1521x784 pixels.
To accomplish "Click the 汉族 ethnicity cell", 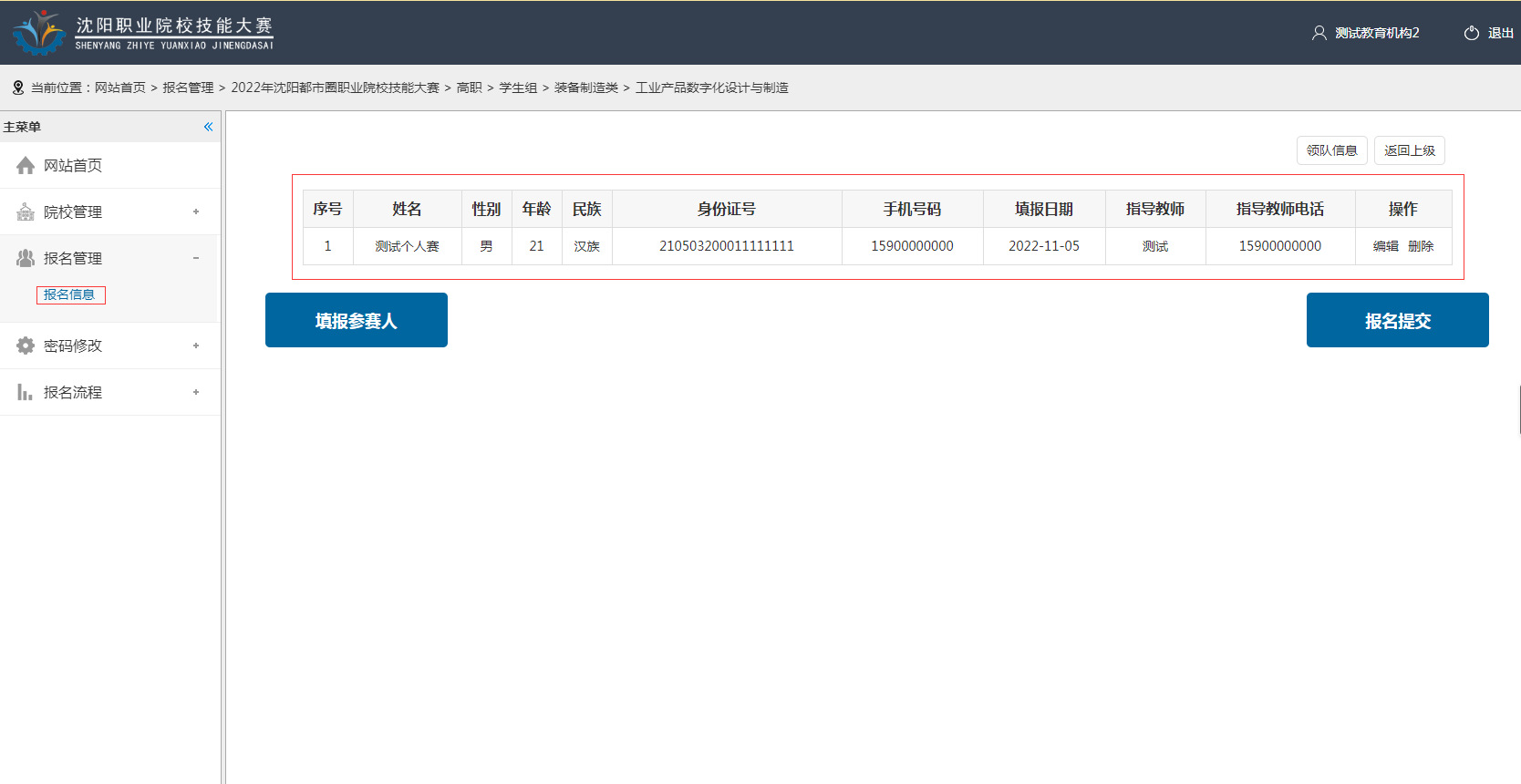I will pos(586,246).
